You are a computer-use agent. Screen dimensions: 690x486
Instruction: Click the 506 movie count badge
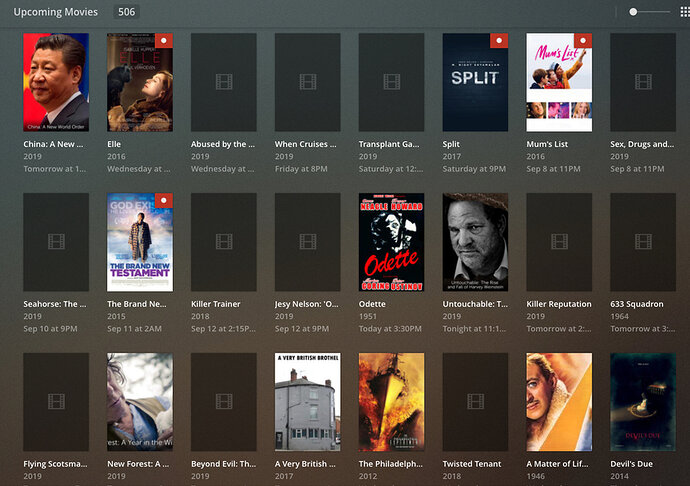[x=126, y=12]
